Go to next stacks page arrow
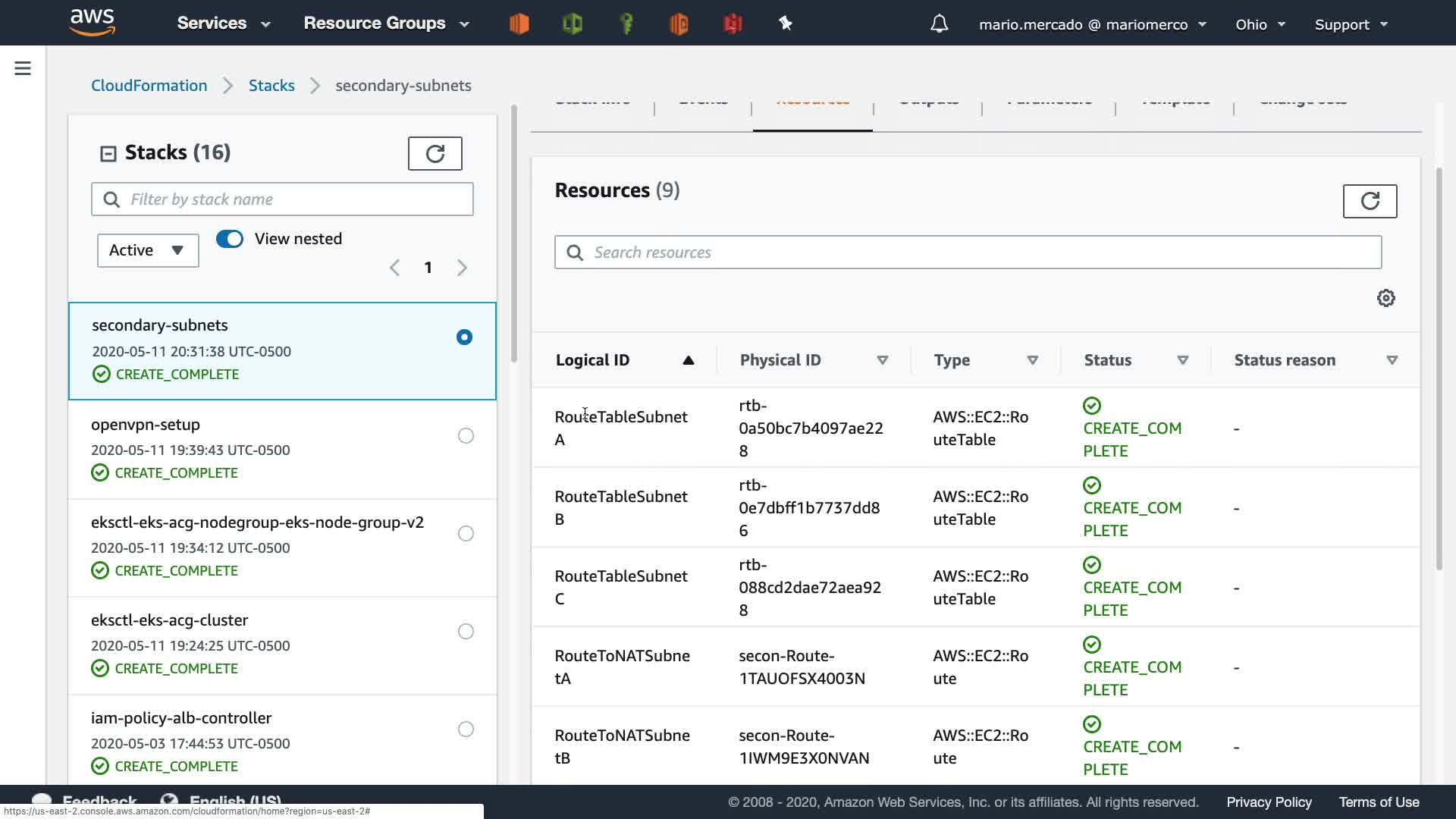Image resolution: width=1456 pixels, height=819 pixels. (462, 268)
